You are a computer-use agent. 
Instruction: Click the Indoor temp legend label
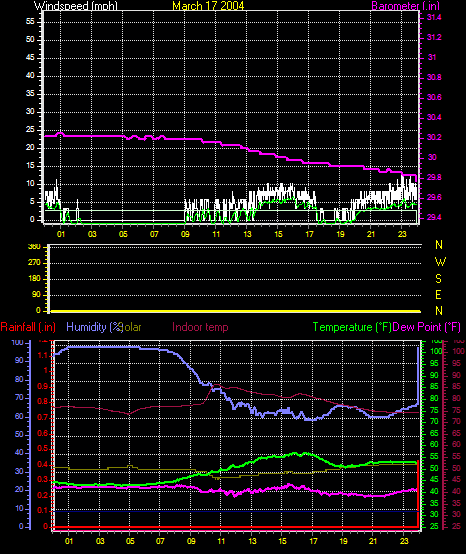pos(200,327)
